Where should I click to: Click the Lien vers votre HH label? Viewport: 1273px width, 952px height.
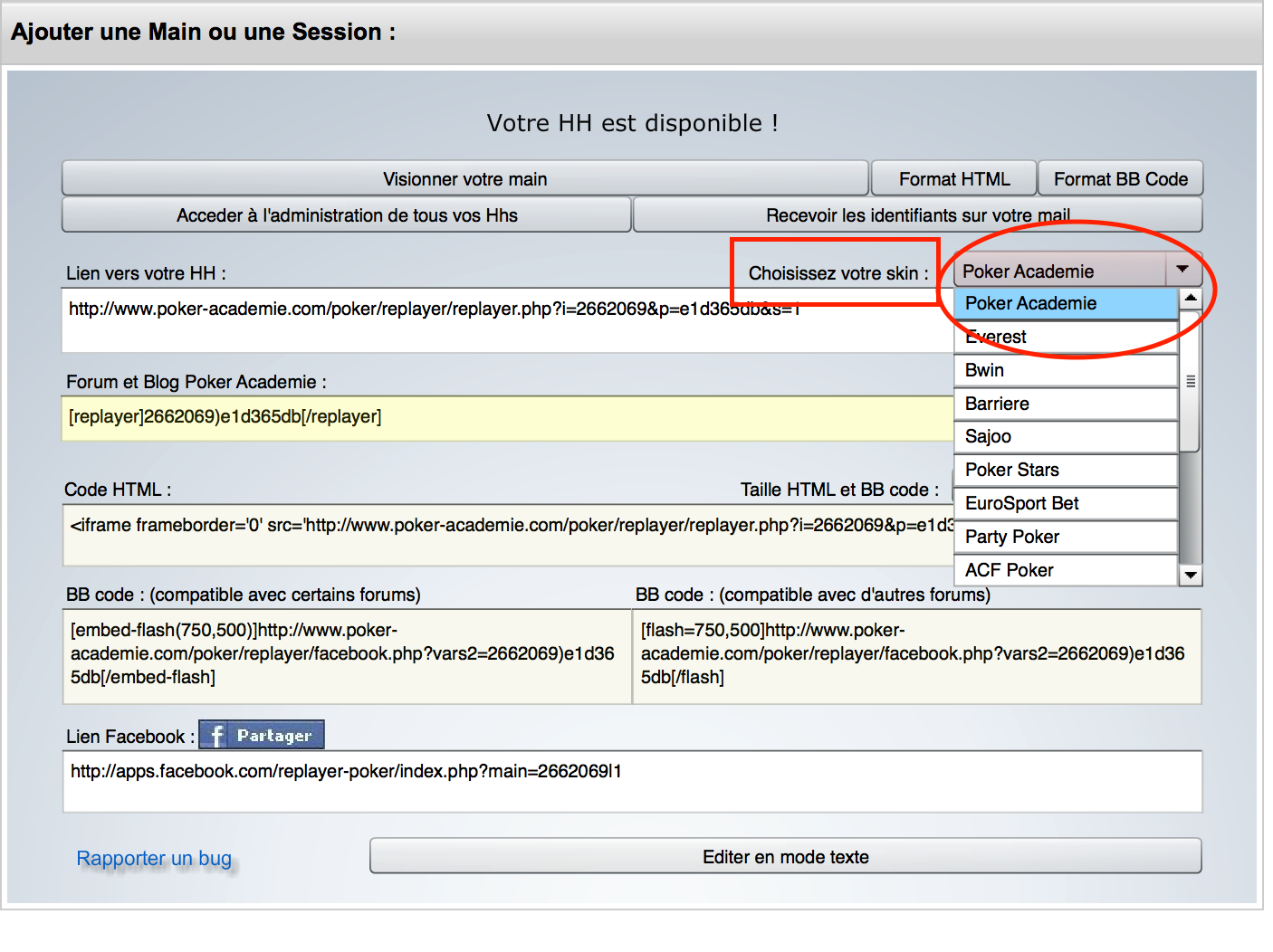[x=146, y=273]
